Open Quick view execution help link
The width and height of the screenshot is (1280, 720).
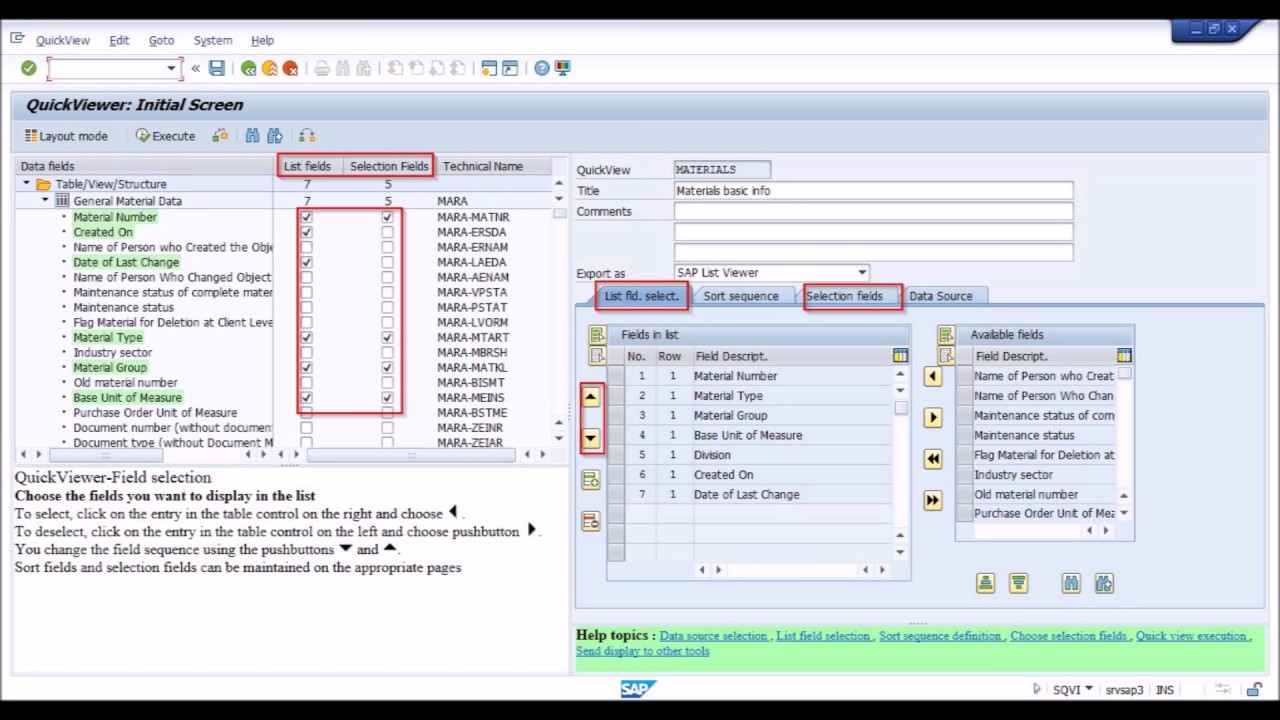pyautogui.click(x=1192, y=636)
